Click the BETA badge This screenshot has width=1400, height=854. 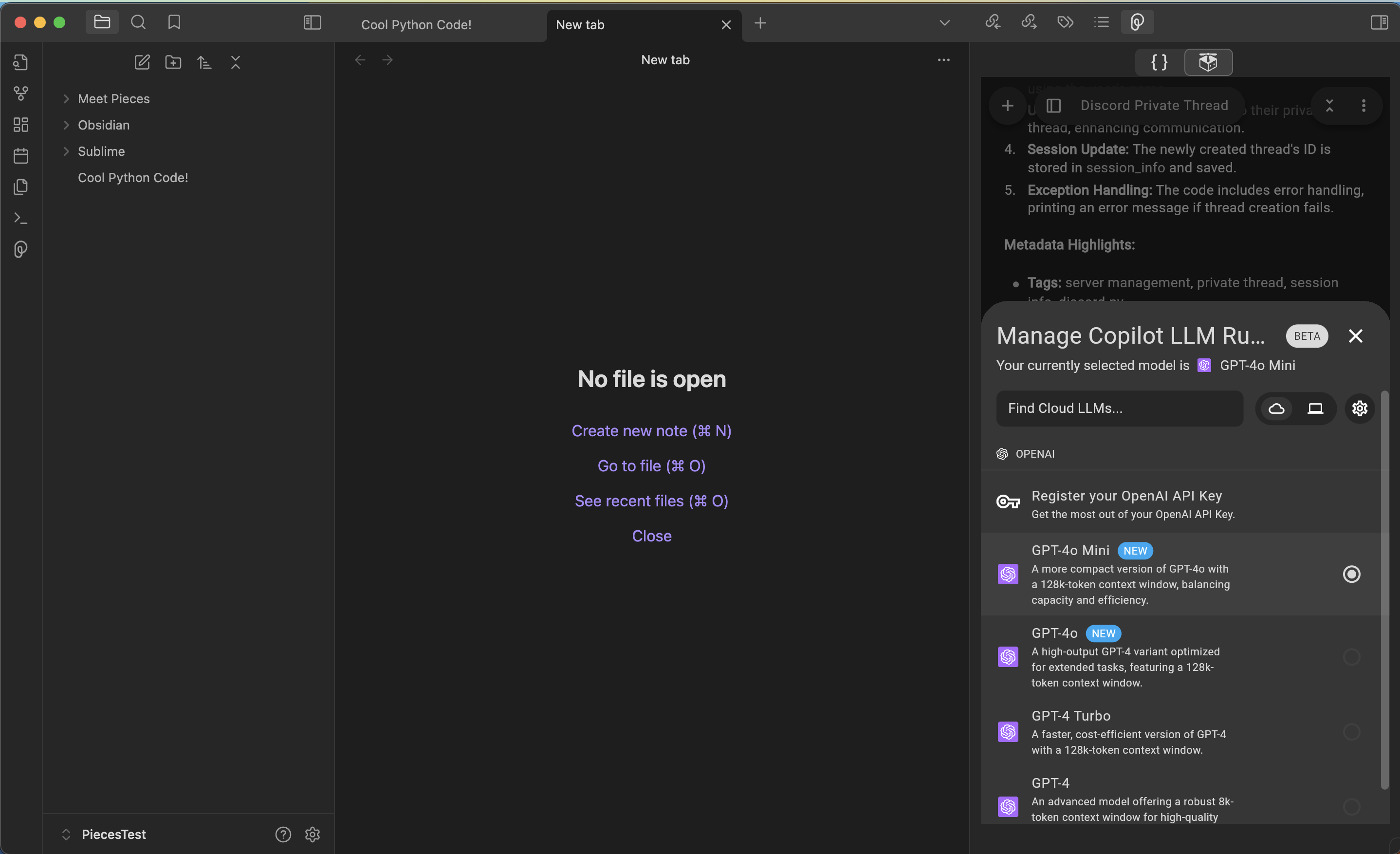click(x=1307, y=336)
